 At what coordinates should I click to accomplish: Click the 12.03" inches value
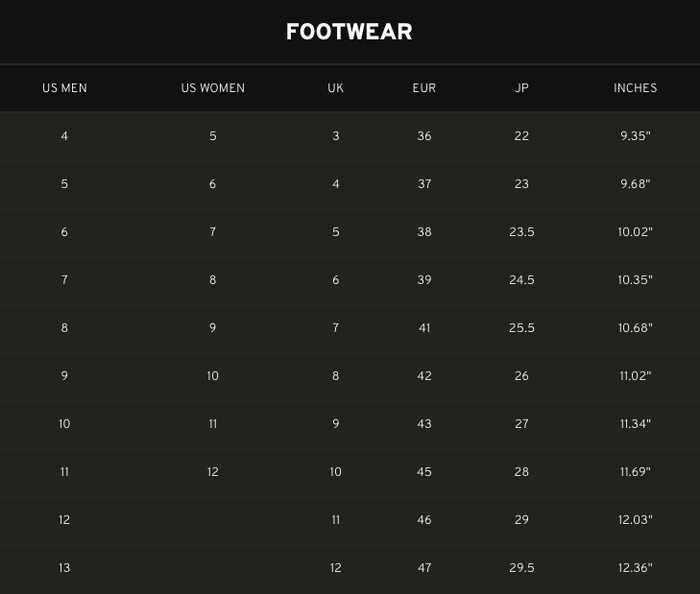click(x=635, y=520)
